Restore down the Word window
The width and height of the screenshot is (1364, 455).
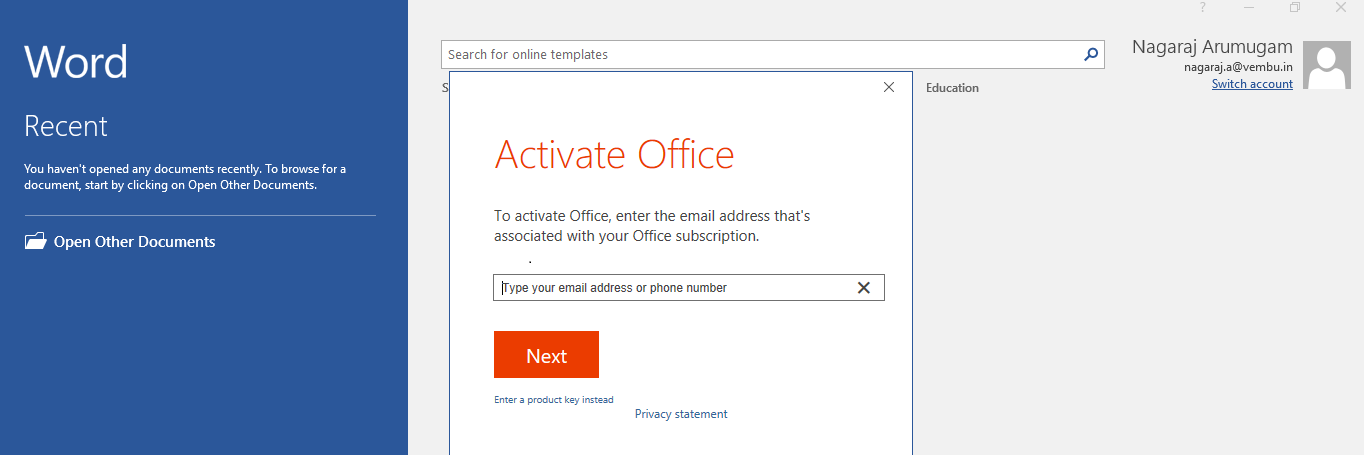click(x=1295, y=7)
